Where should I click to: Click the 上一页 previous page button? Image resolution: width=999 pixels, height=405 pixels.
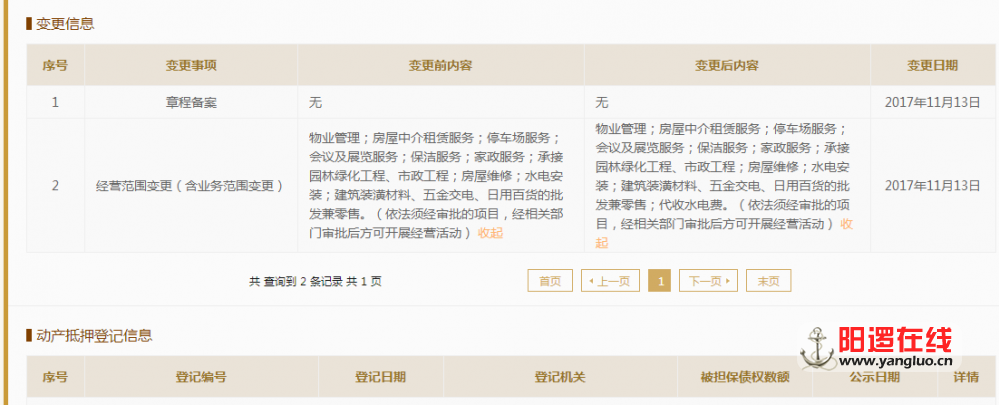click(x=610, y=281)
